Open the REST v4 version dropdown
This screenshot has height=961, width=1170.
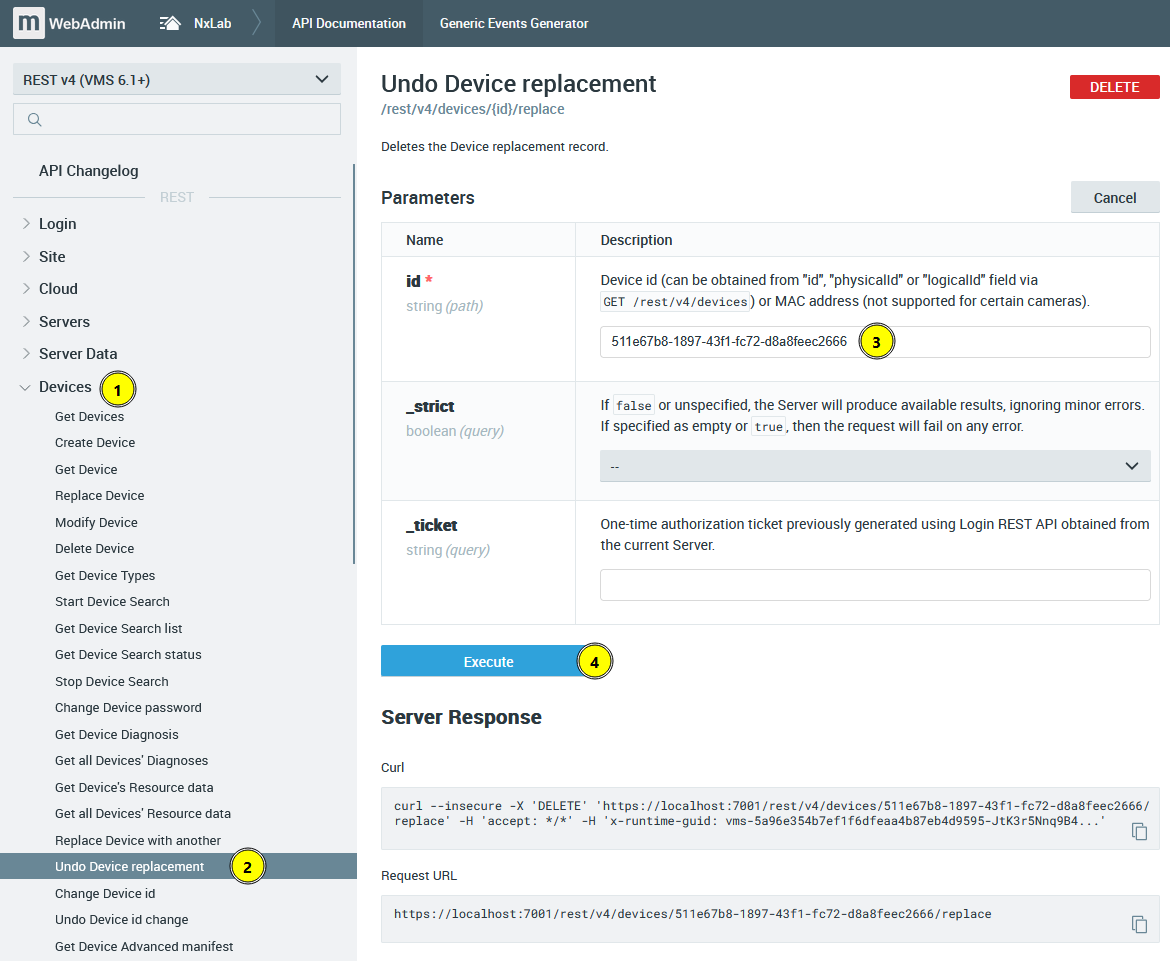tap(177, 80)
